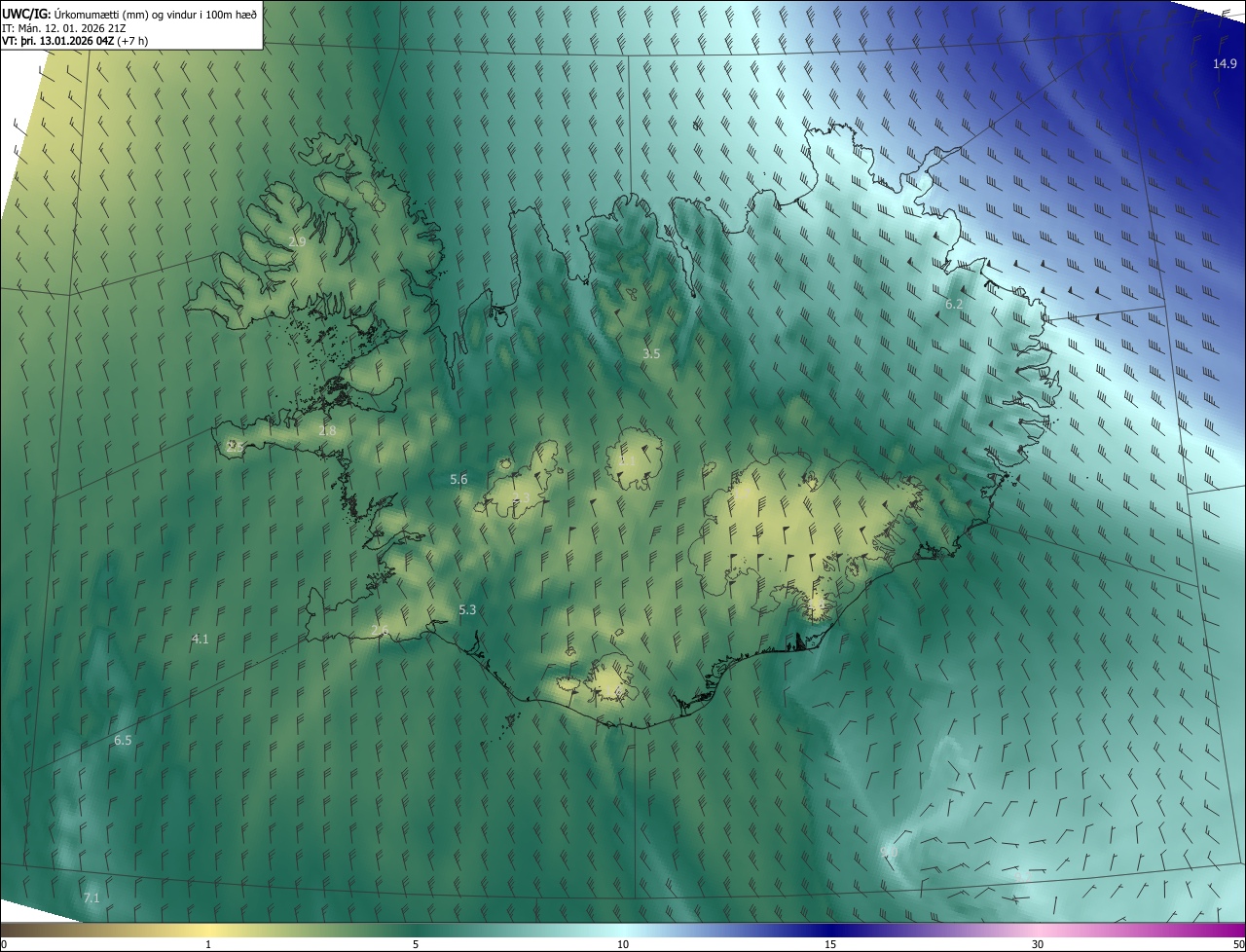Click the '10' tick on the colour scale
1246x952 pixels.
pyautogui.click(x=623, y=944)
